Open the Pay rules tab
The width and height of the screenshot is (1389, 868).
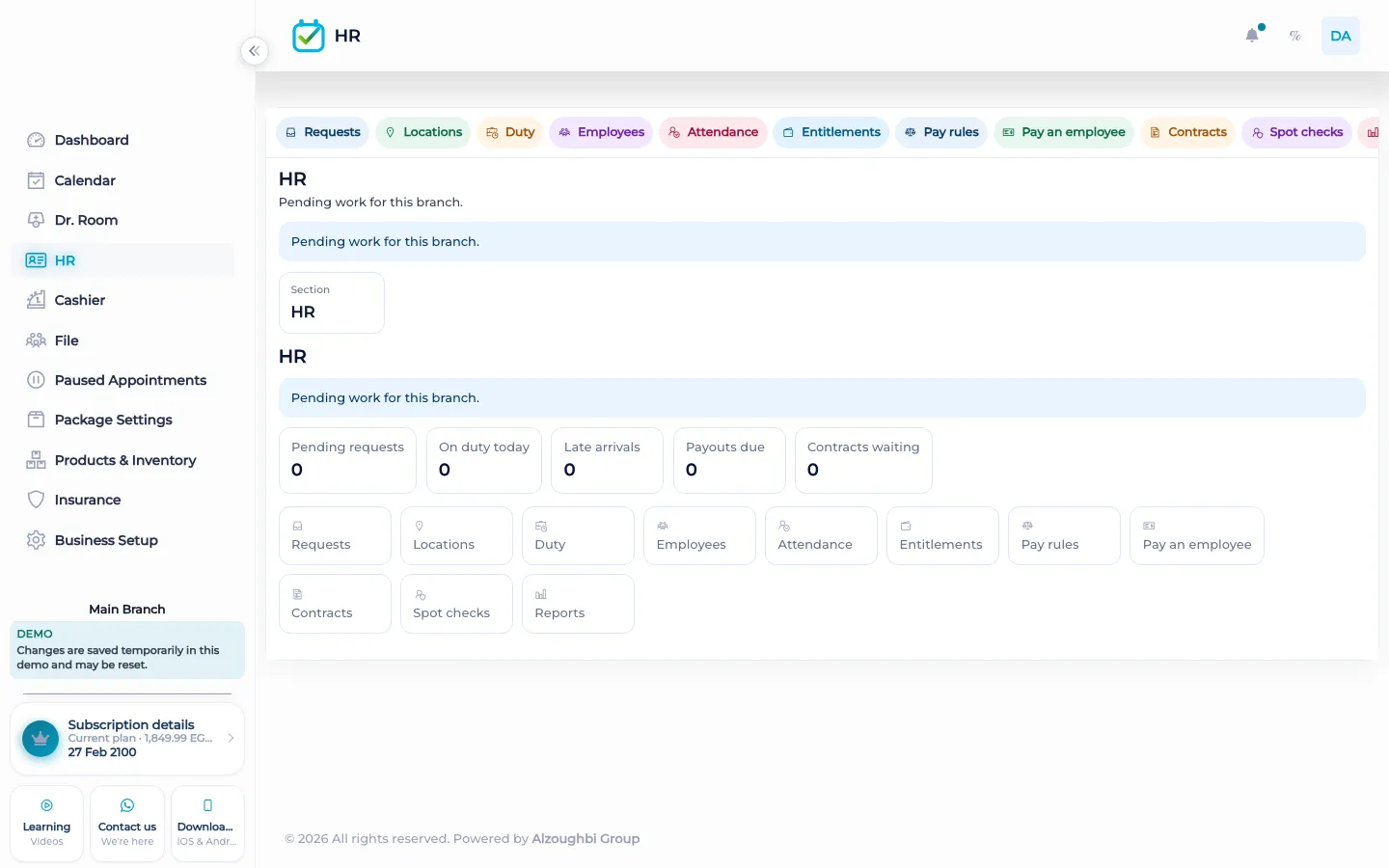point(941,132)
